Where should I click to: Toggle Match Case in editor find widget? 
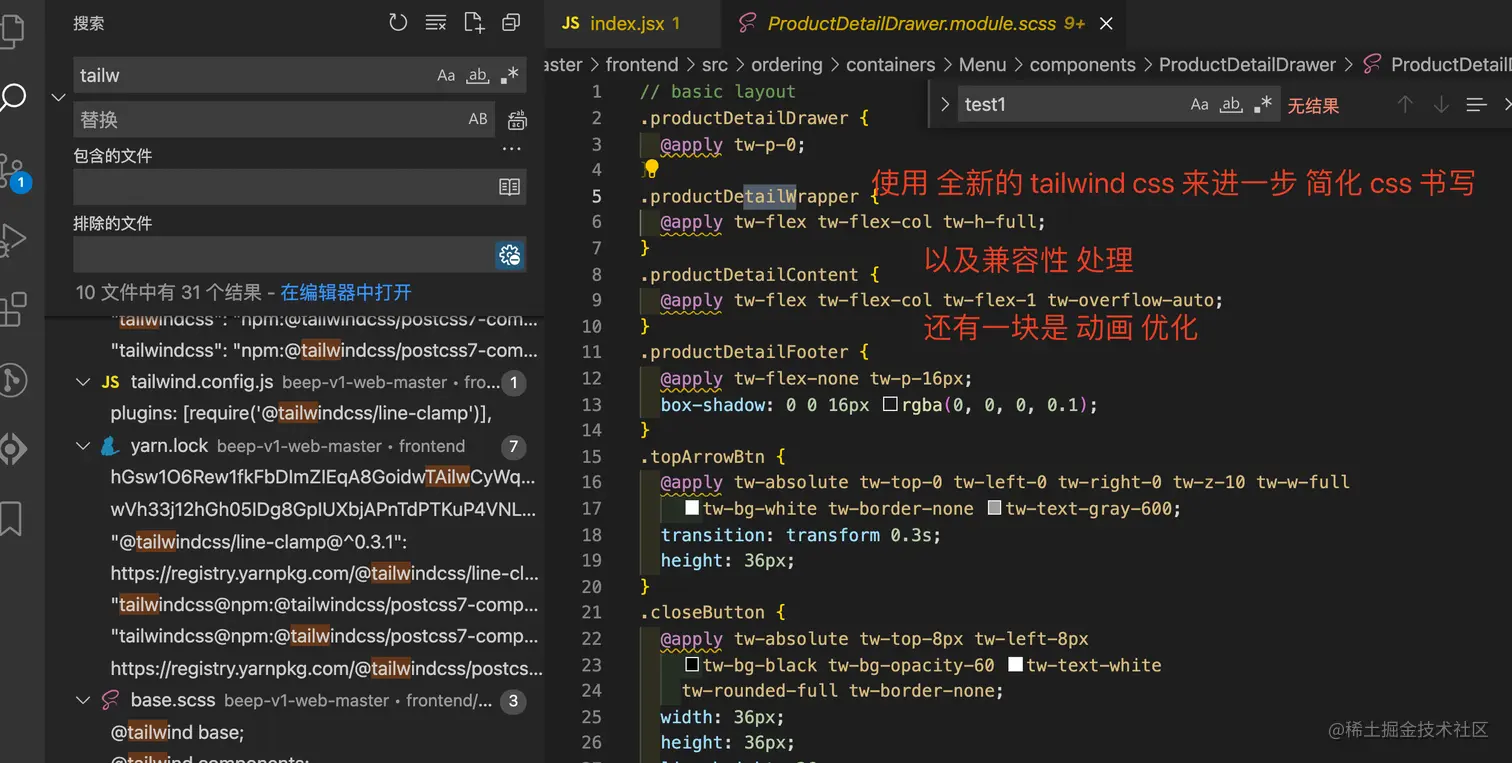(1199, 104)
